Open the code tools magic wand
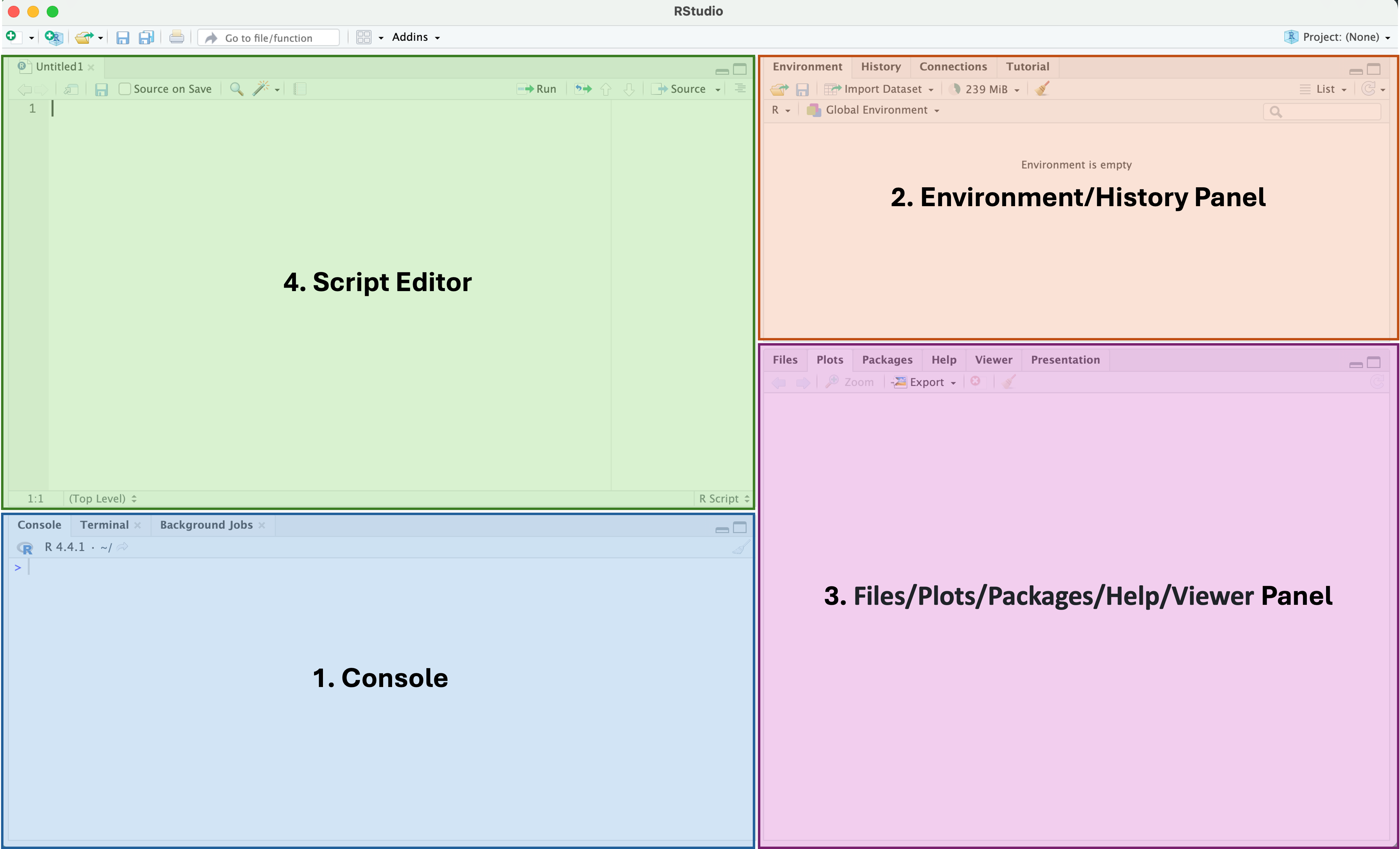This screenshot has height=849, width=1400. click(x=261, y=89)
